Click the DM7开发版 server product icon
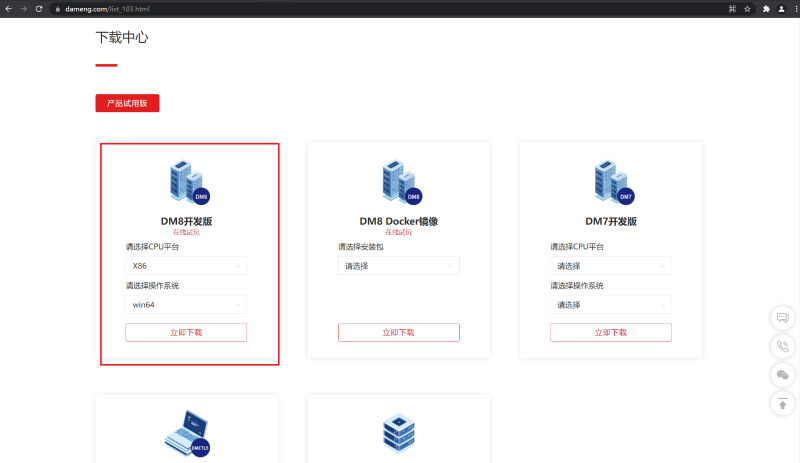The height and width of the screenshot is (463, 800). [614, 182]
